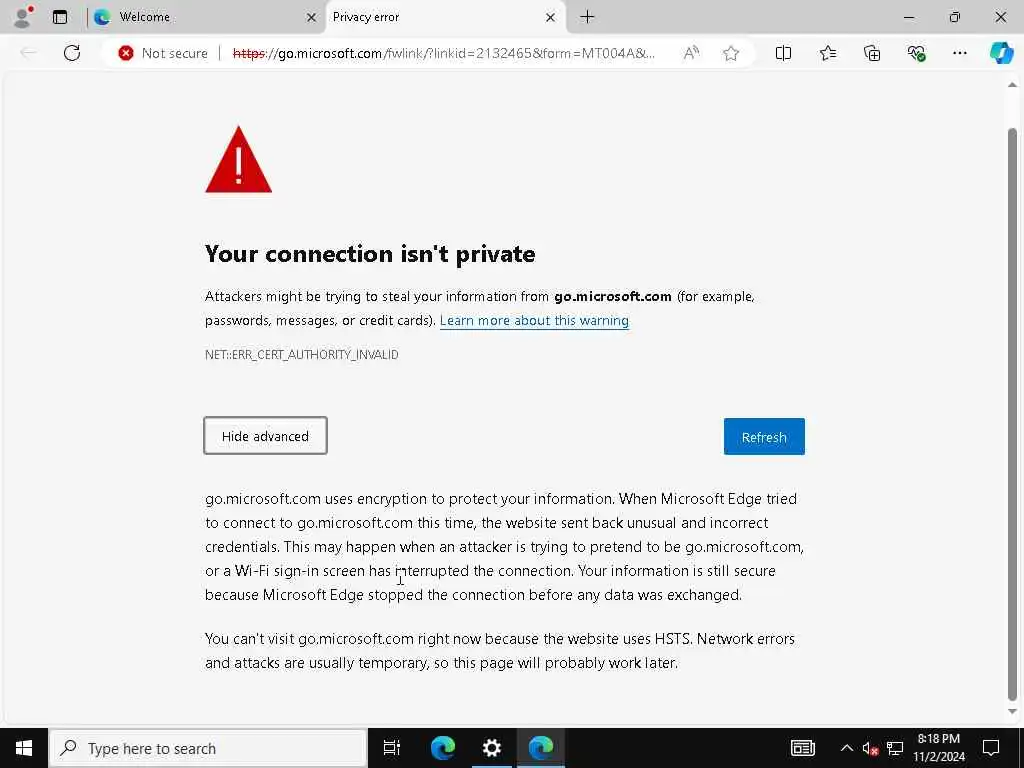The image size is (1024, 768).
Task: Open the Favorites list icon
Action: pos(828,53)
